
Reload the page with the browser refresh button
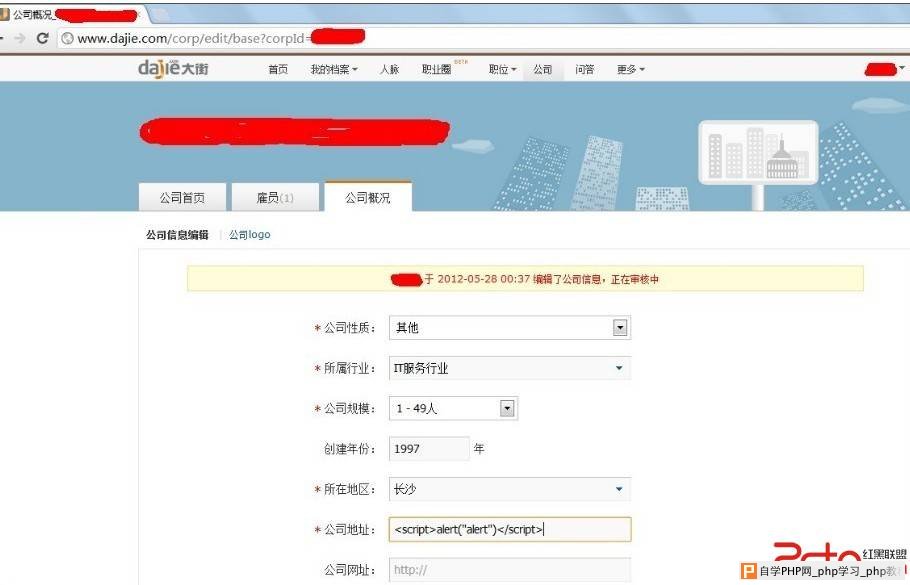click(42, 38)
